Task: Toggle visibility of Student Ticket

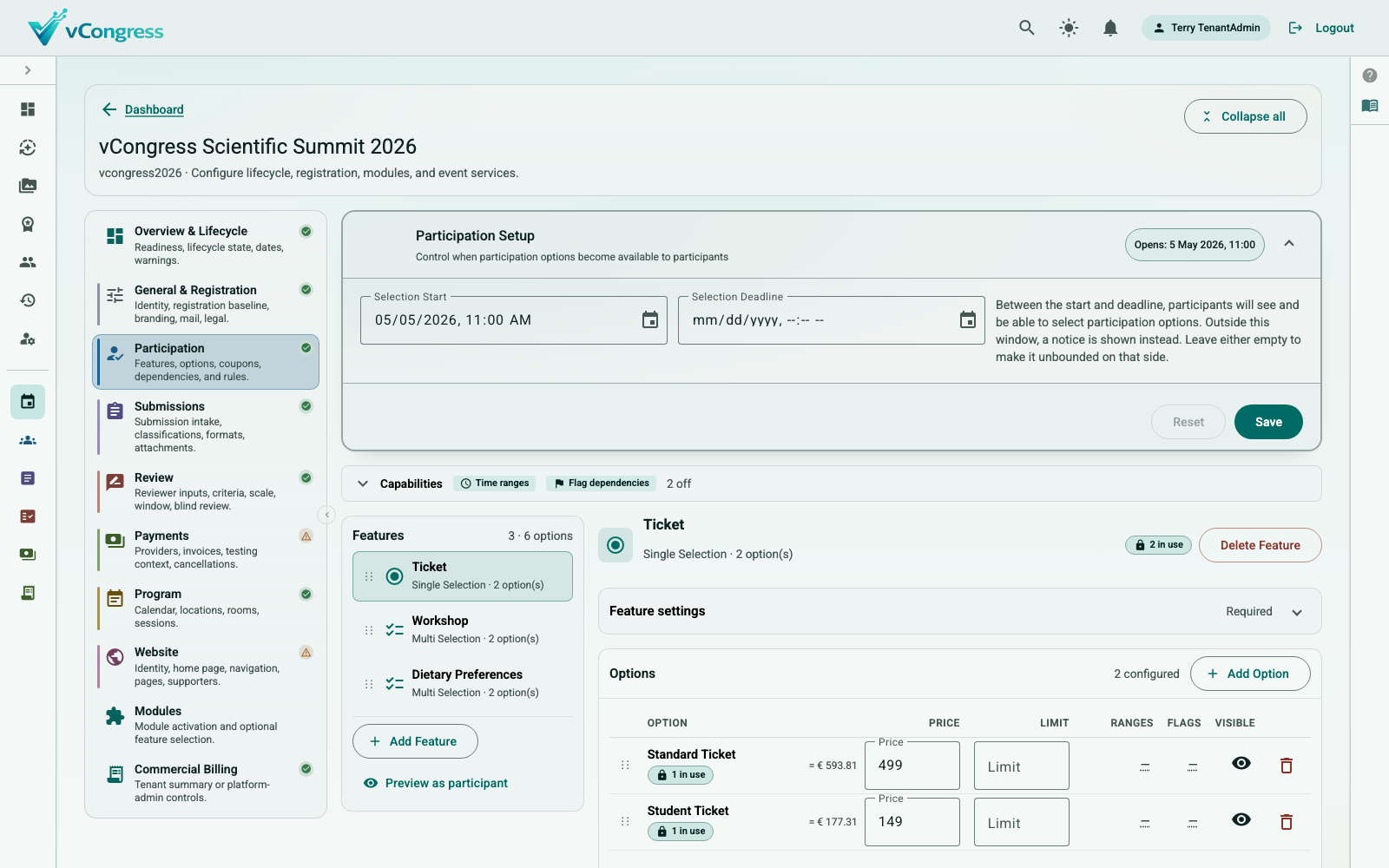Action: (x=1241, y=819)
